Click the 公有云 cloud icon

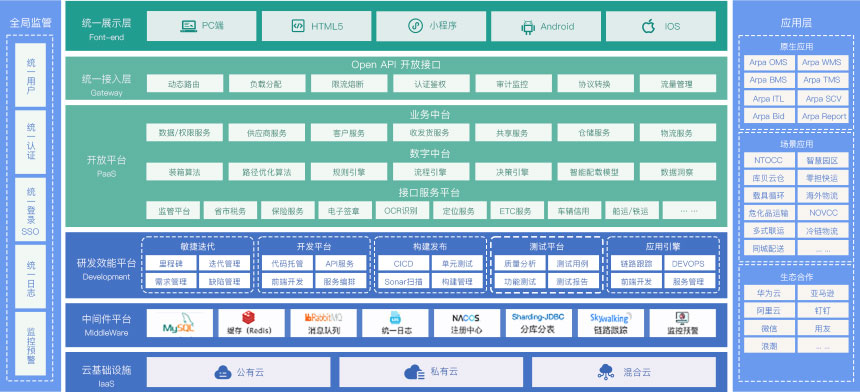coord(222,372)
